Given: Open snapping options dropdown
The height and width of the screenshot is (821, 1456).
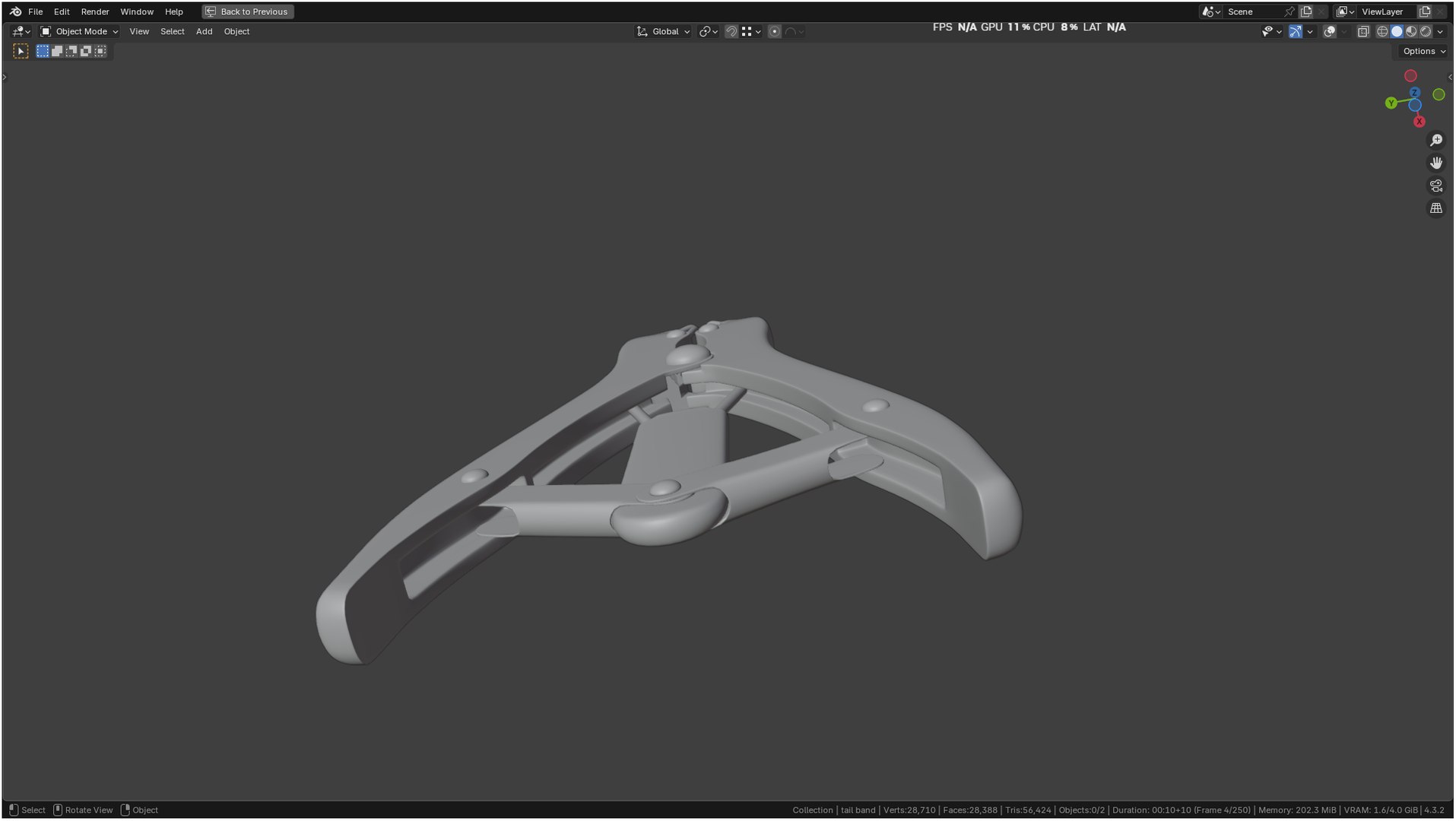Looking at the screenshot, I should pos(751,31).
